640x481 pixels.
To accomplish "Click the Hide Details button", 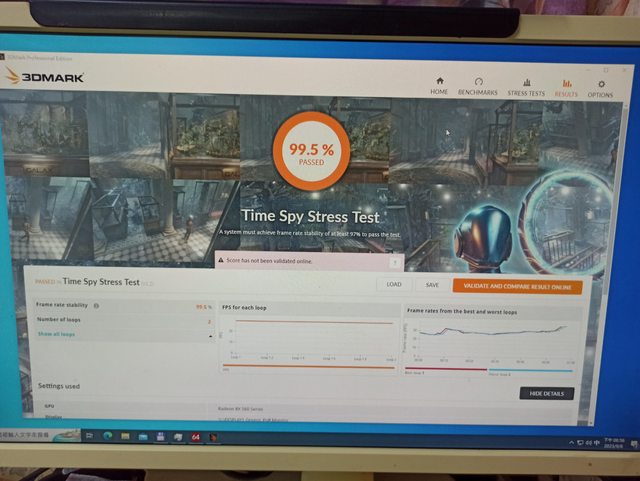I will (546, 393).
